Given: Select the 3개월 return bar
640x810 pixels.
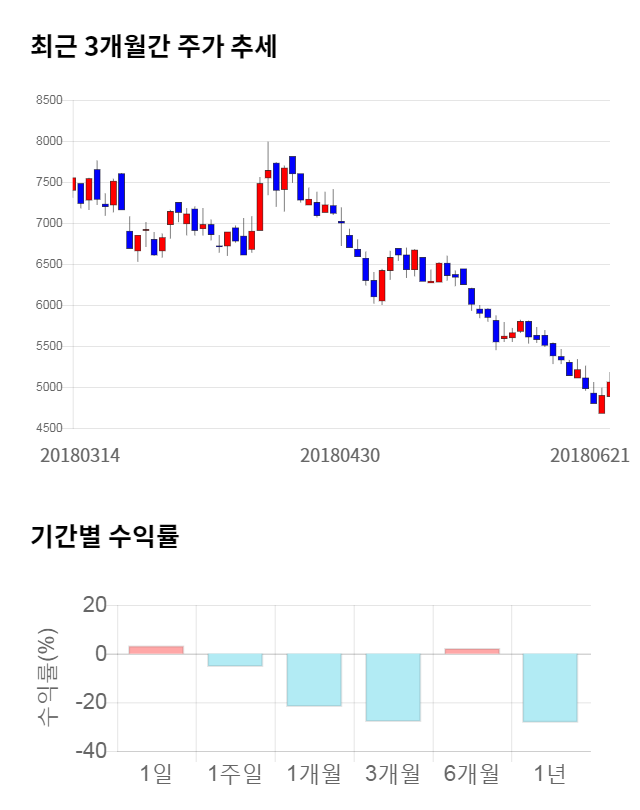Looking at the screenshot, I should [393, 687].
